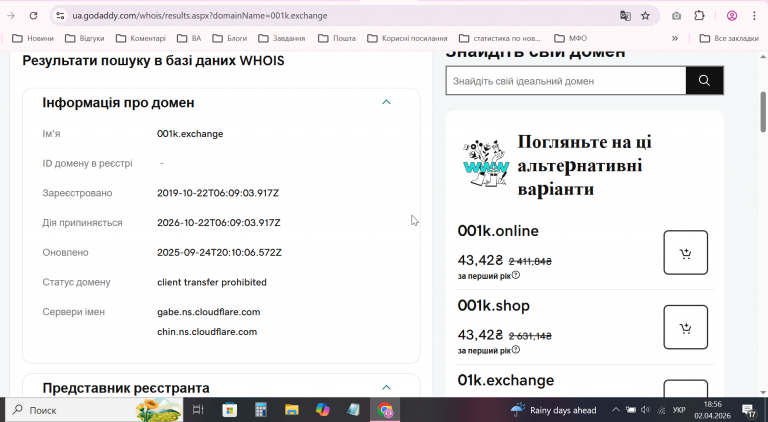The width and height of the screenshot is (768, 422).
Task: Click the taskbar clock and date
Action: [x=712, y=410]
